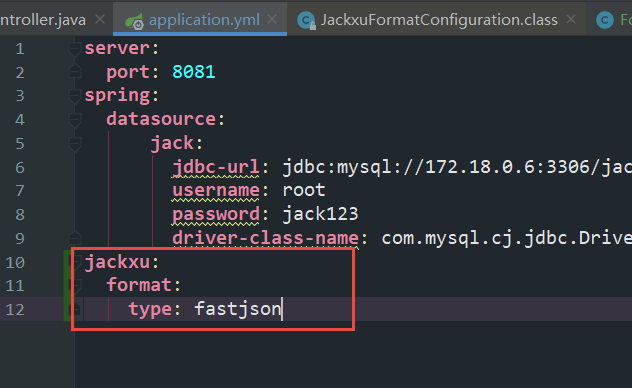Click the fold end marker on line 9

coord(75,238)
